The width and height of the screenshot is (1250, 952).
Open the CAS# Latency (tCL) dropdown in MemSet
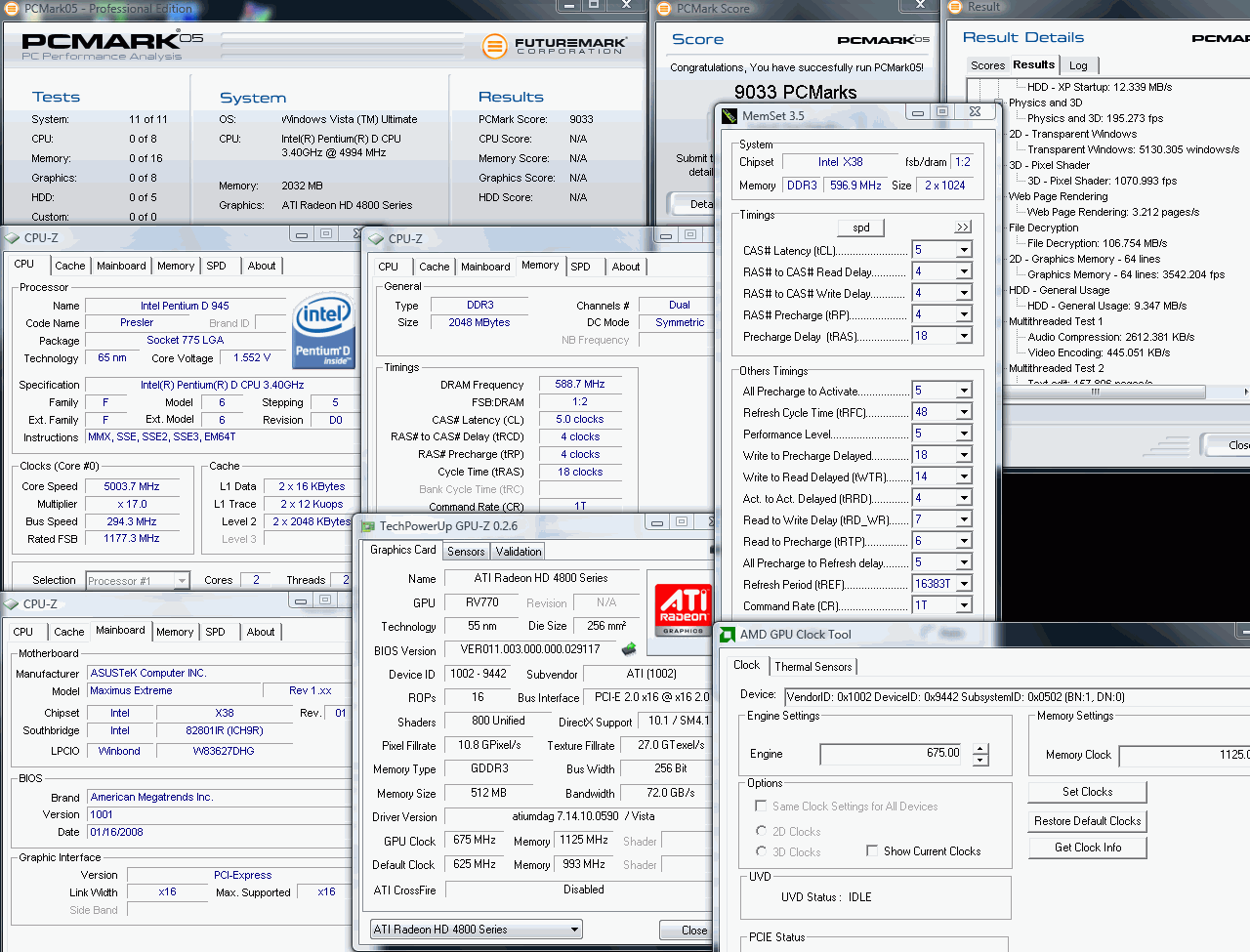pyautogui.click(x=964, y=250)
